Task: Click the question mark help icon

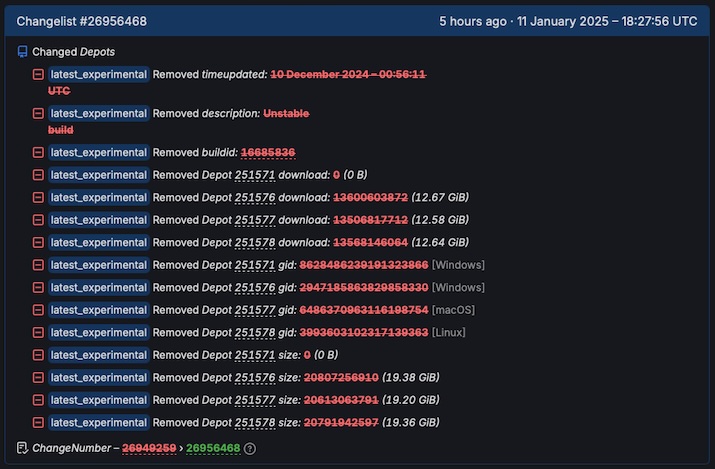Action: tap(250, 449)
